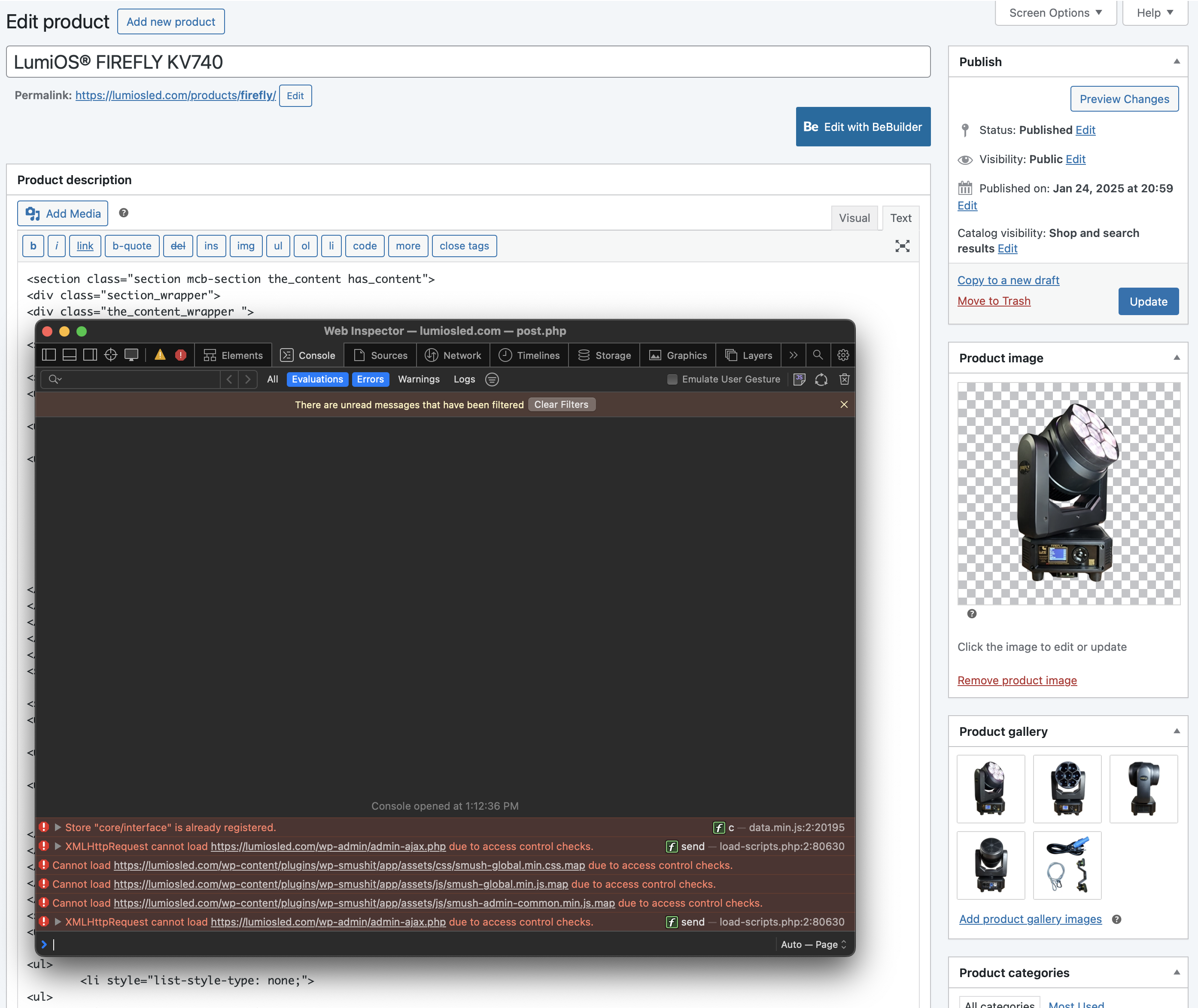Open the Web Inspector settings gear
This screenshot has width=1198, height=1008.
tap(842, 355)
